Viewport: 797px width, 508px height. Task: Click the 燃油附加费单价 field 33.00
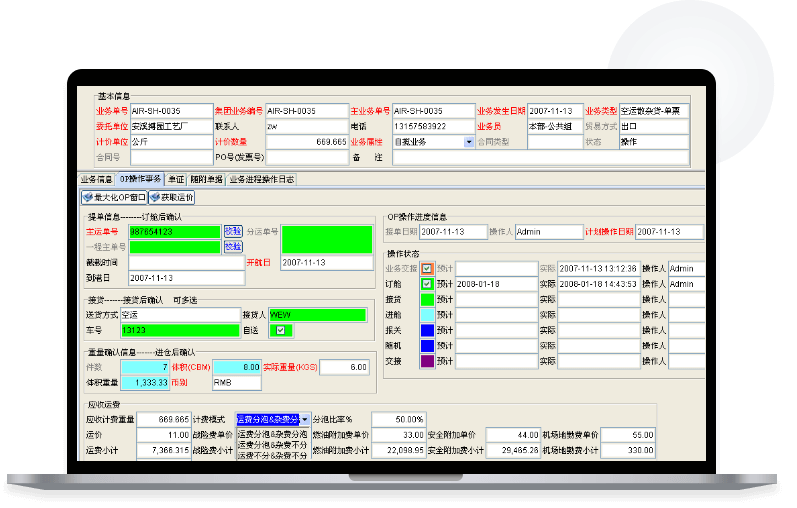point(398,435)
